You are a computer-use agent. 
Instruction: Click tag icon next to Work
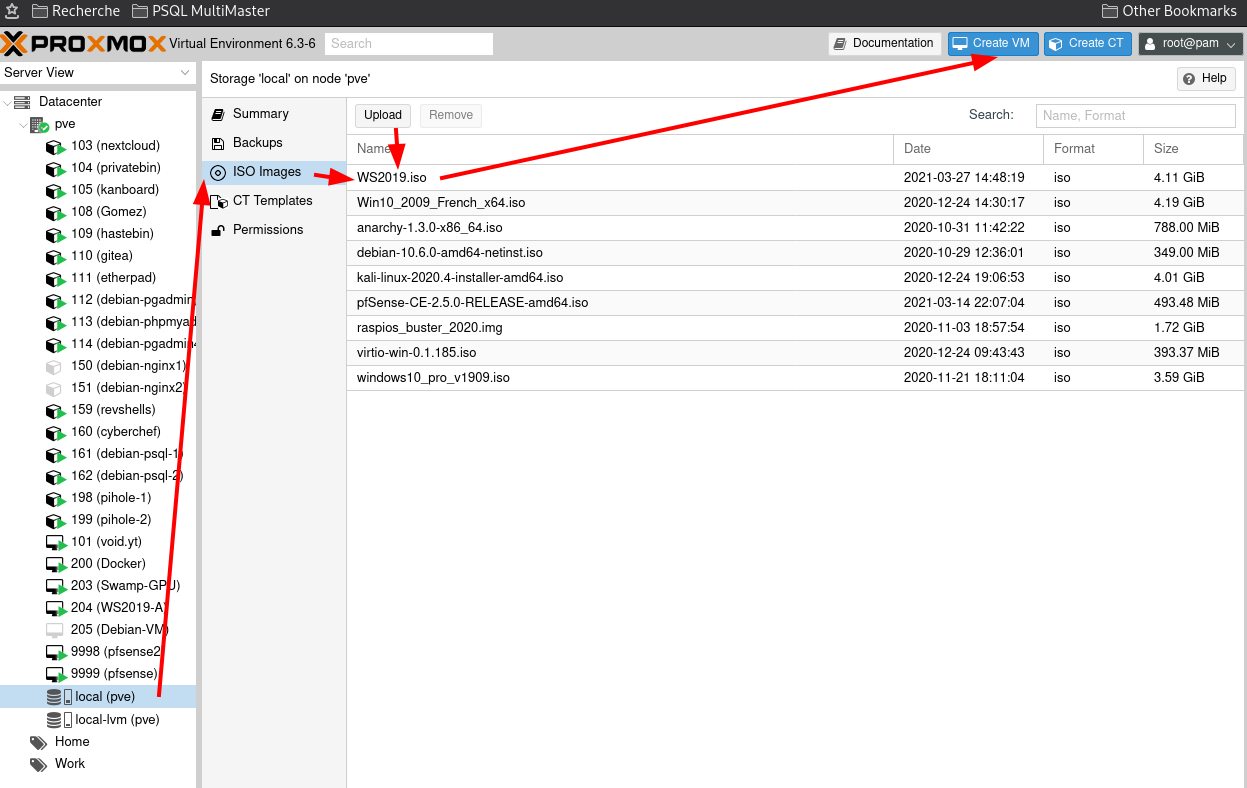(38, 765)
